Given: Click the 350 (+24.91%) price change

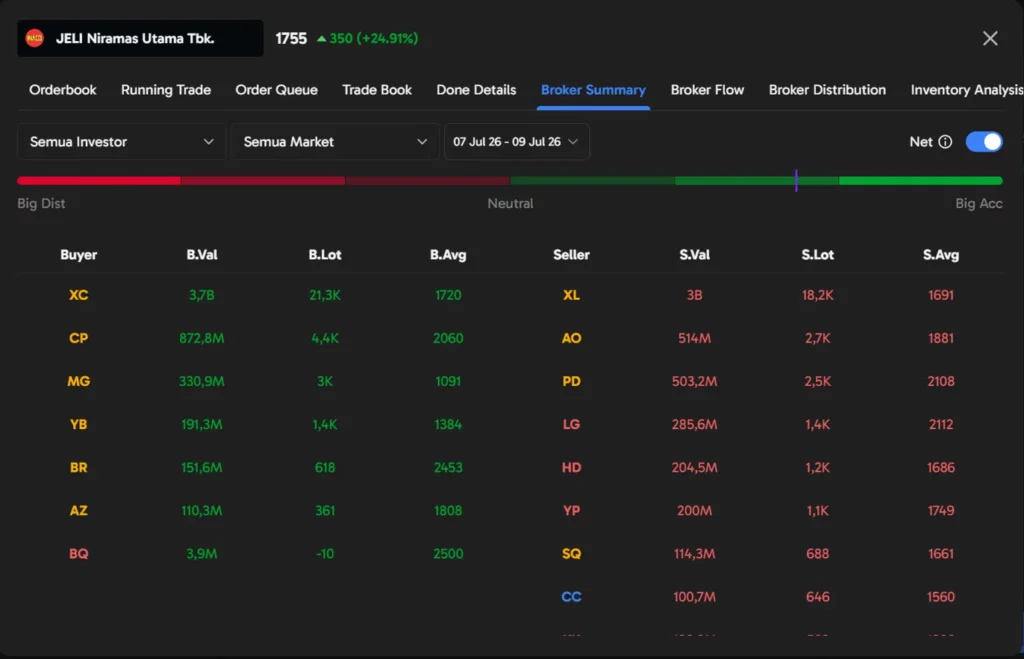Looking at the screenshot, I should 368,39.
